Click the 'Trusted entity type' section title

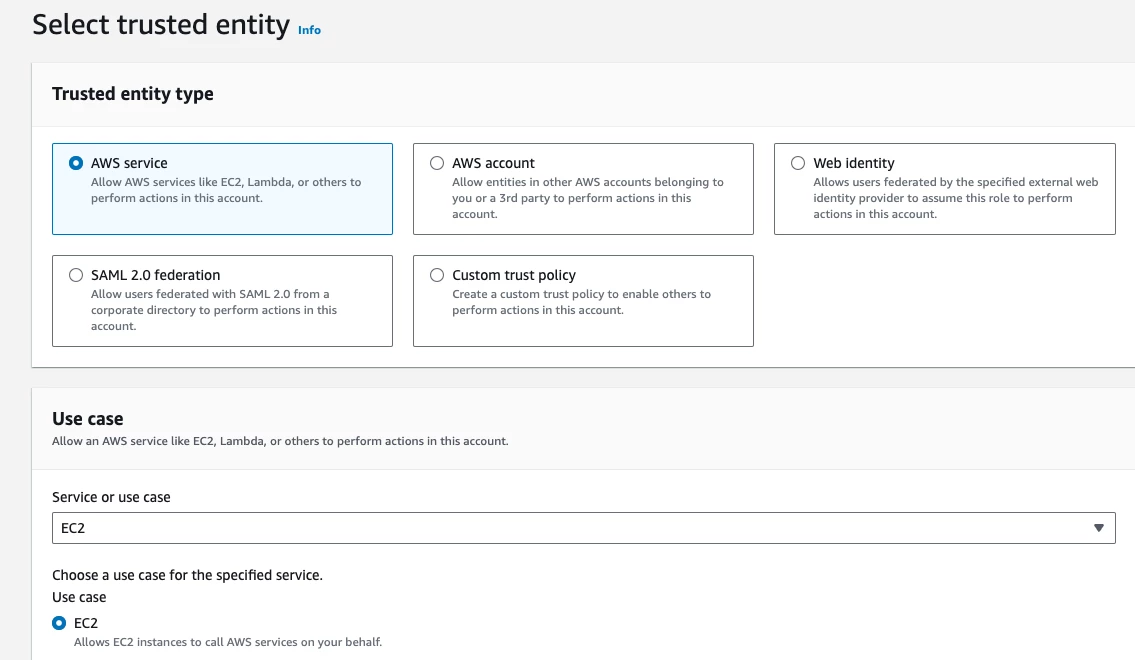click(132, 93)
